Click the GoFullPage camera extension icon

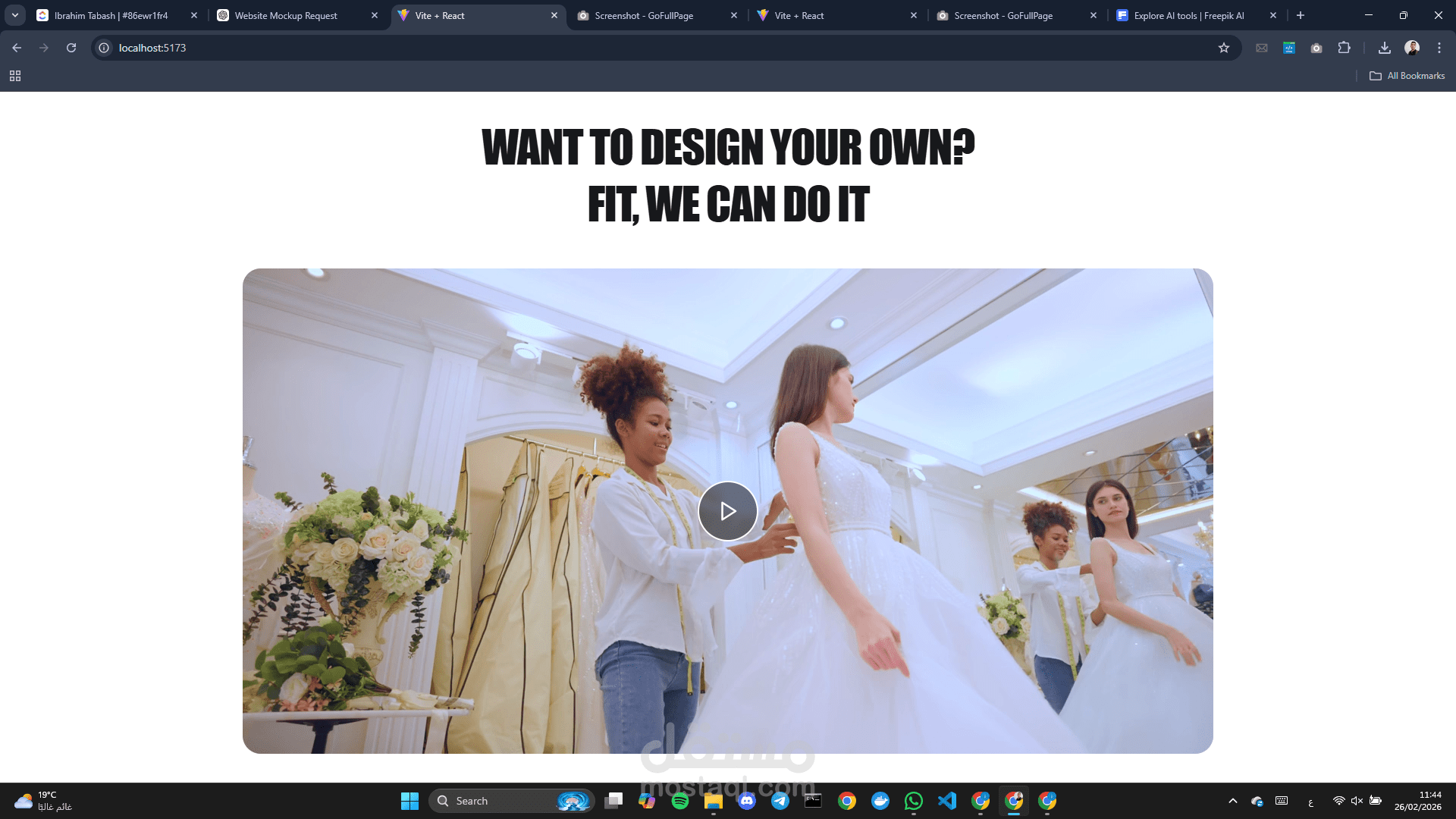click(x=1316, y=48)
